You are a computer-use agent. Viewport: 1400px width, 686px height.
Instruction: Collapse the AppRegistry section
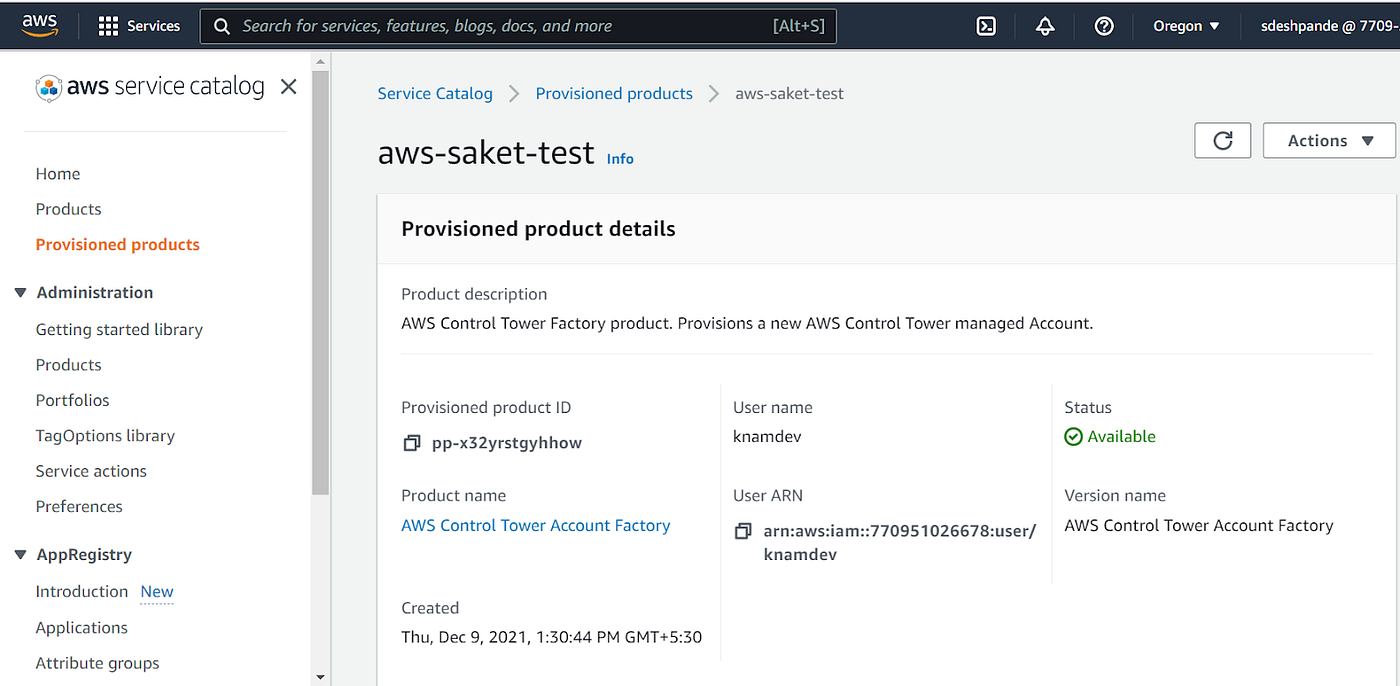click(21, 555)
